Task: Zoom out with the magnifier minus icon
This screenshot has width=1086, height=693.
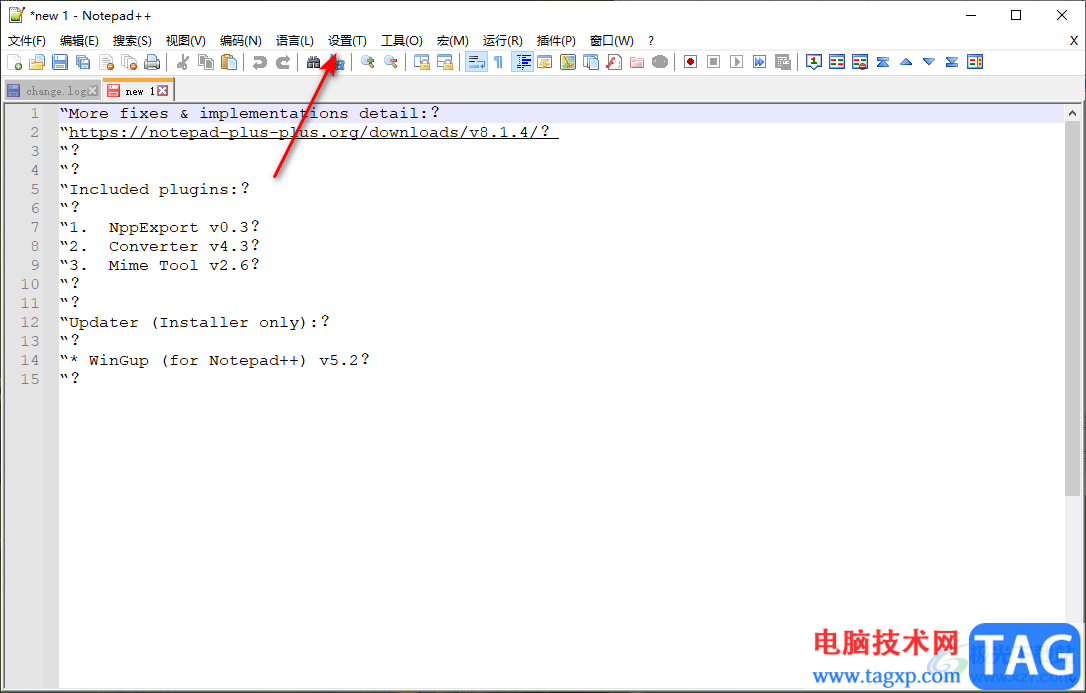Action: tap(391, 62)
